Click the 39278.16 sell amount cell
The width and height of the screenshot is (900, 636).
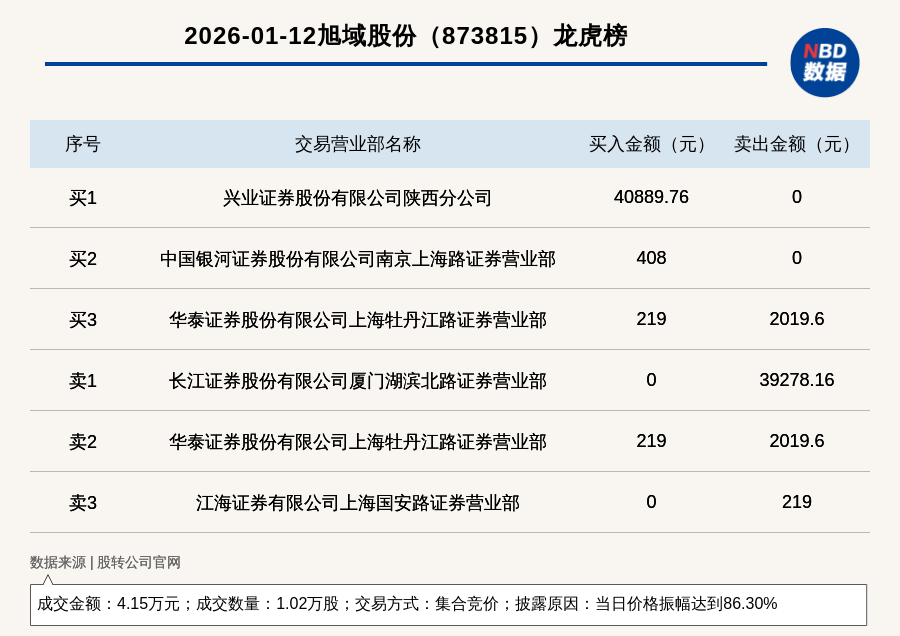click(x=796, y=380)
